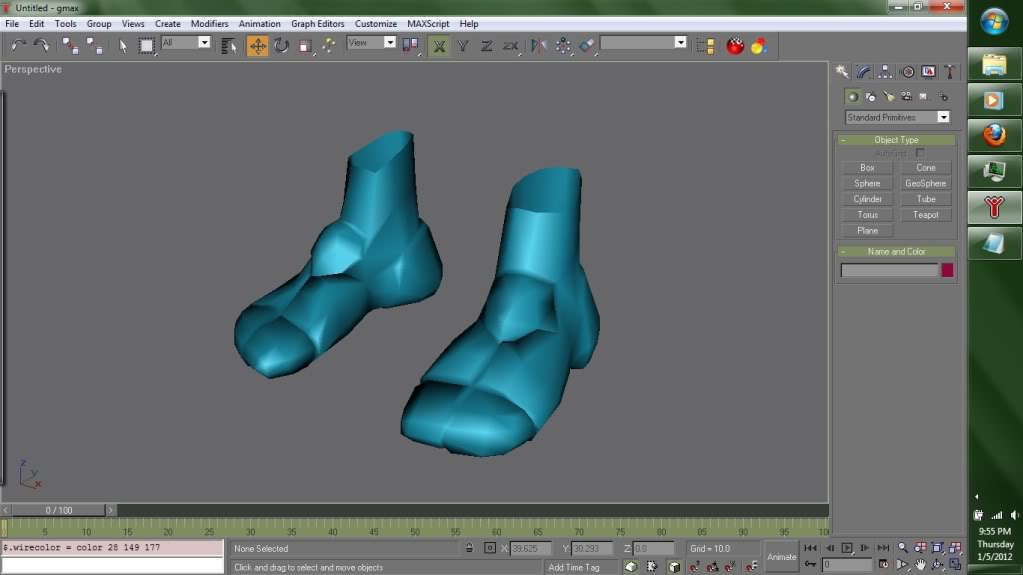Open the Modifiers menu

click(209, 23)
